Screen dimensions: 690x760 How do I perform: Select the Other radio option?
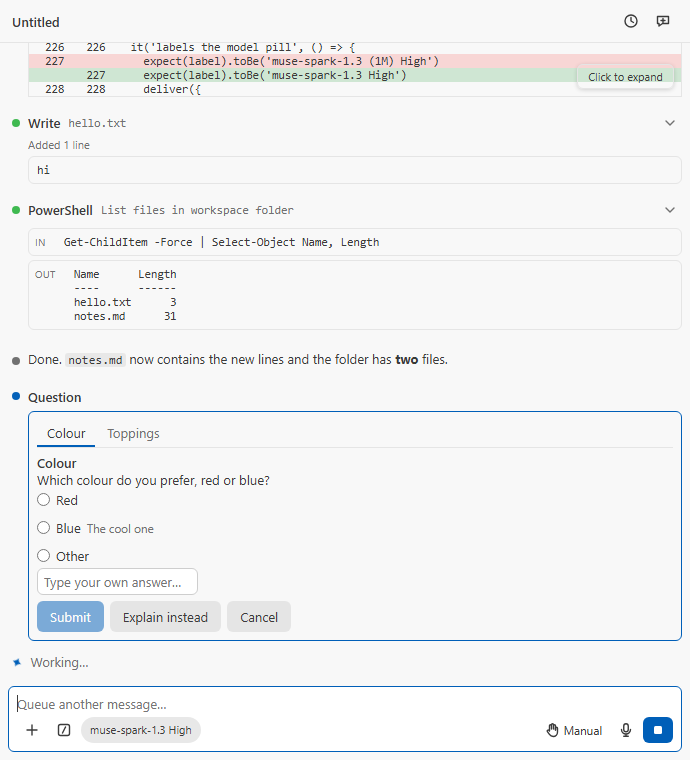[x=44, y=555]
